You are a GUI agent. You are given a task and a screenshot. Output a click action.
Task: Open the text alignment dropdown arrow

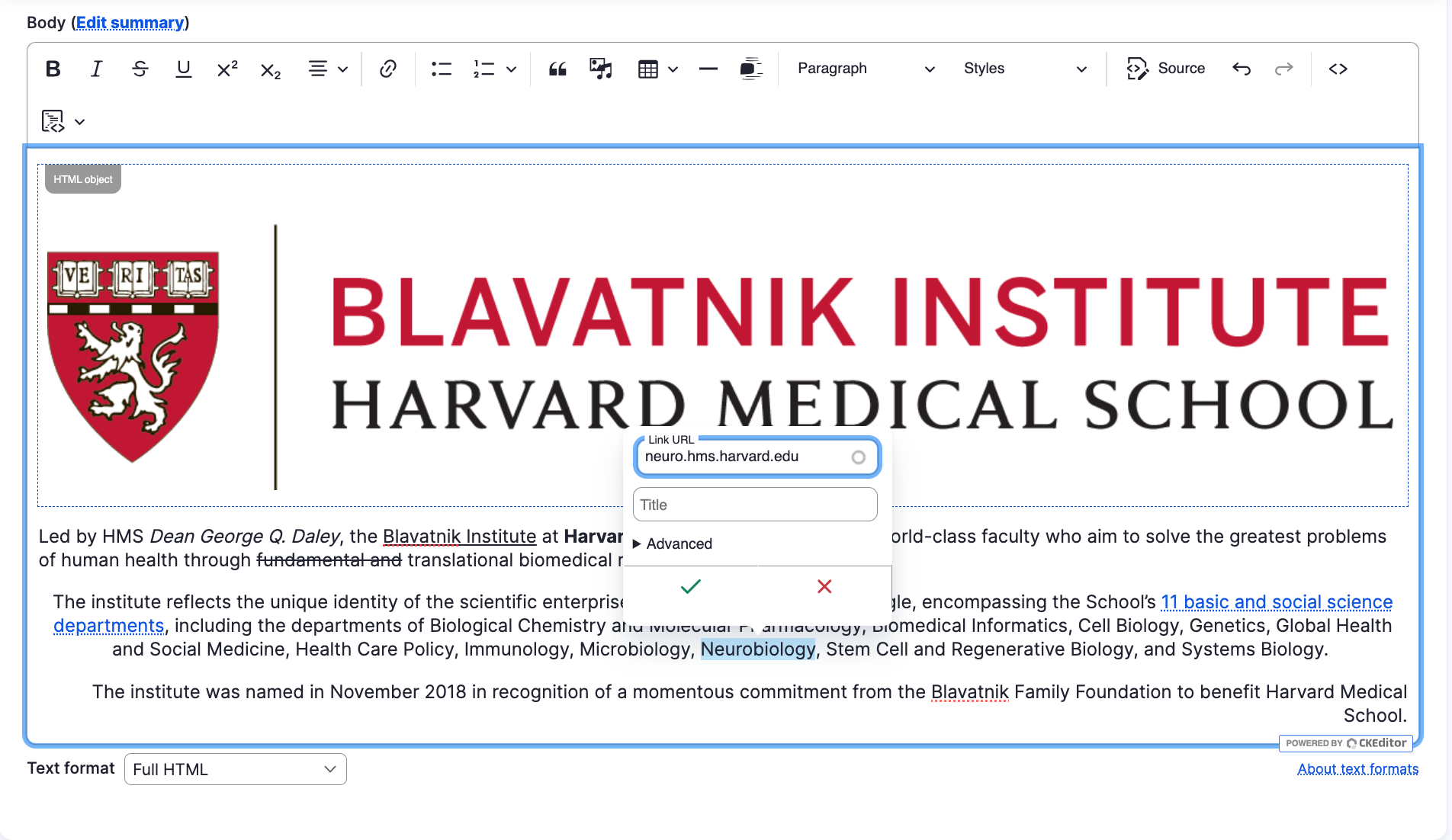pos(343,69)
